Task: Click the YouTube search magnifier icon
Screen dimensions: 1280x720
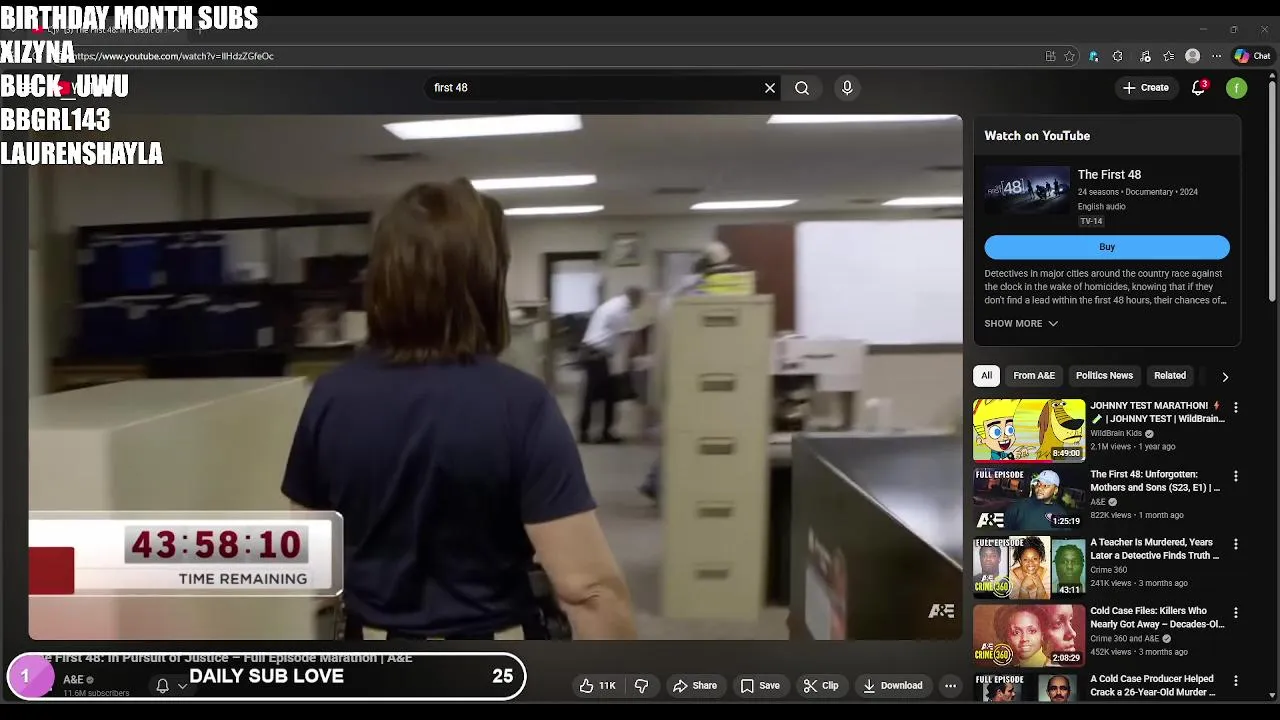Action: 802,88
